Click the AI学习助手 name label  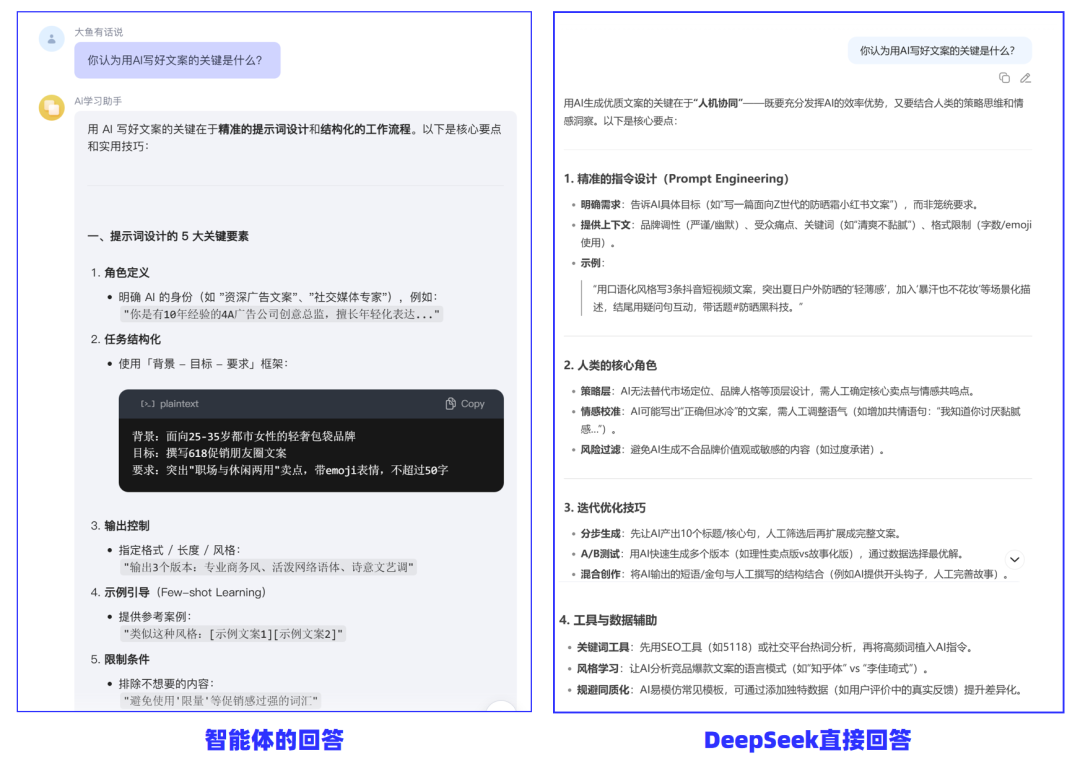(98, 101)
